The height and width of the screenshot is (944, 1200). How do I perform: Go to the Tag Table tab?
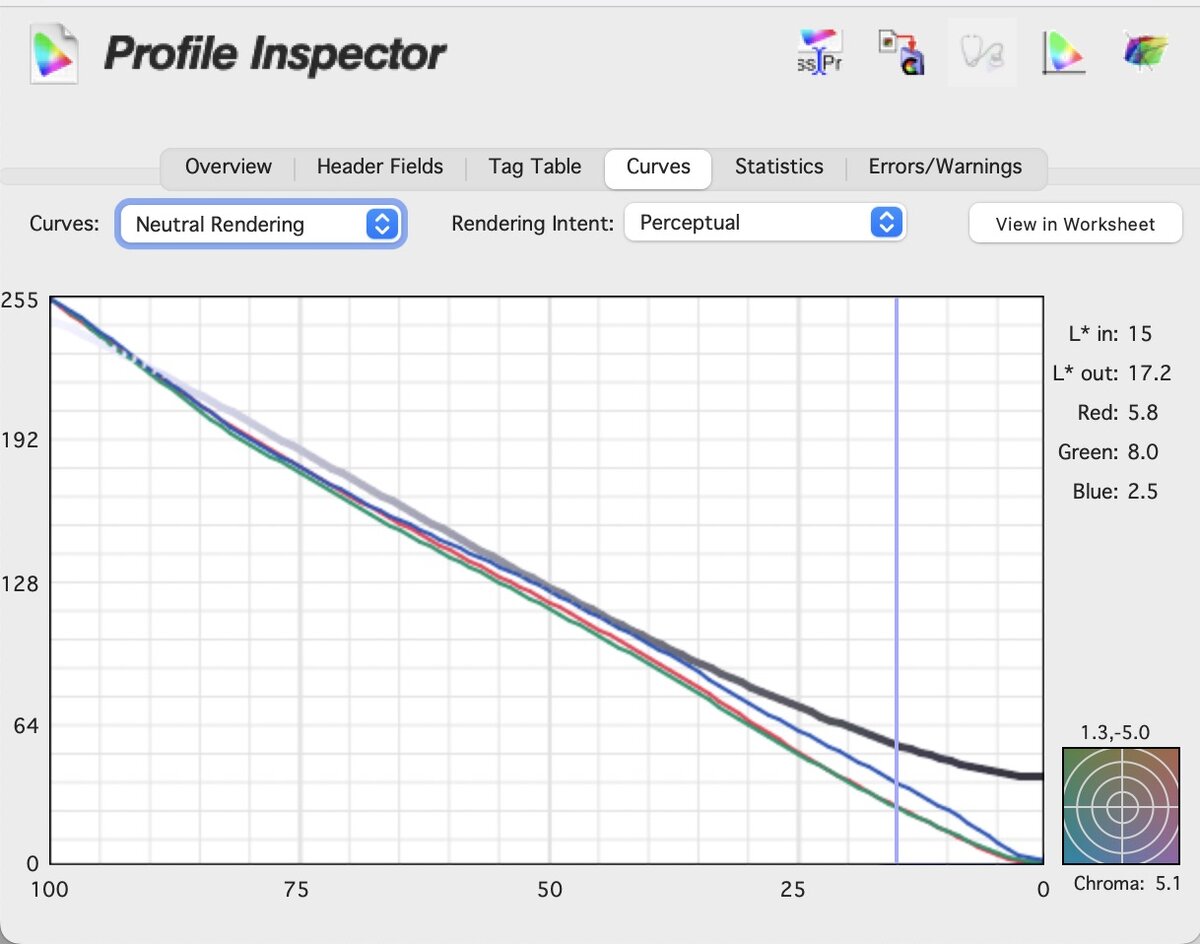click(x=535, y=167)
